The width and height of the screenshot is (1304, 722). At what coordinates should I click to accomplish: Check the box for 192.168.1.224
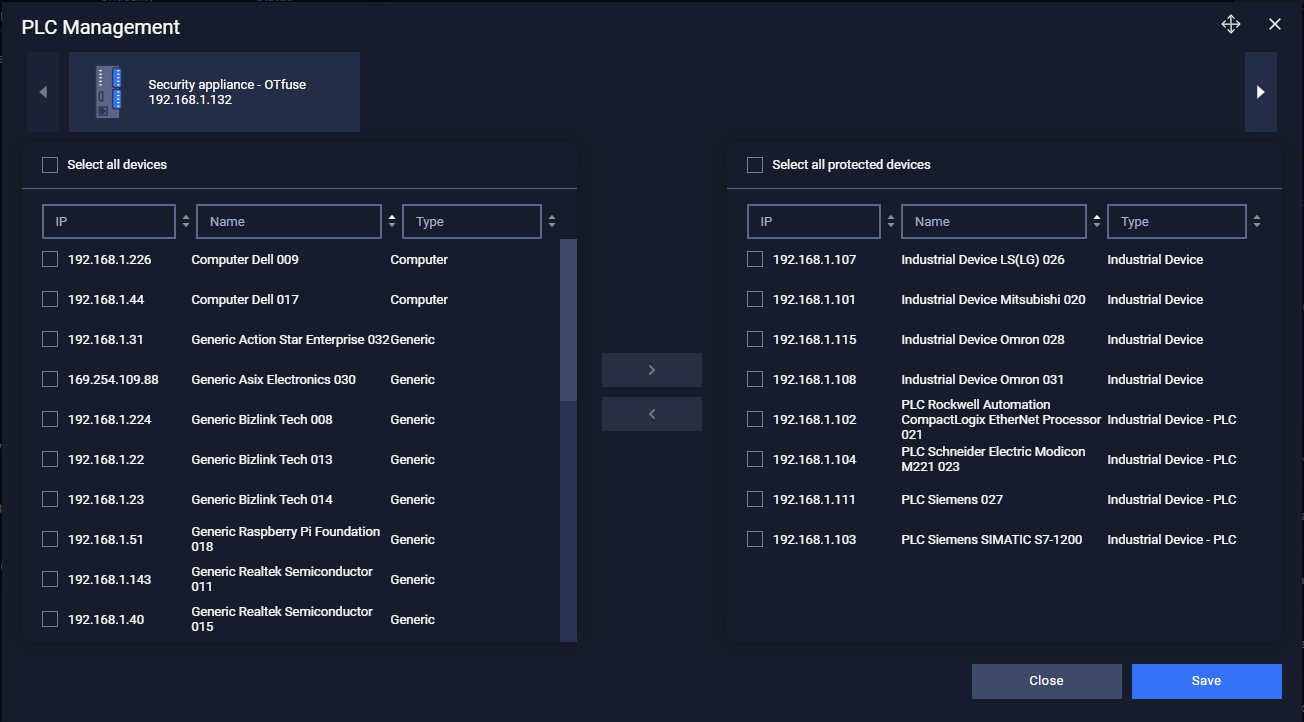(x=50, y=419)
